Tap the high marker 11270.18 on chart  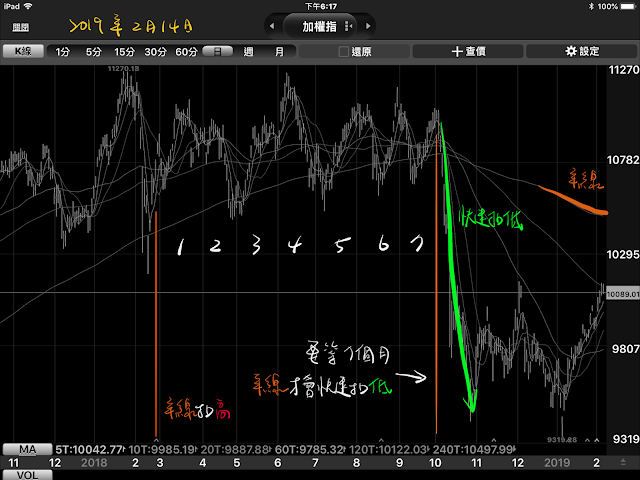[x=123, y=69]
